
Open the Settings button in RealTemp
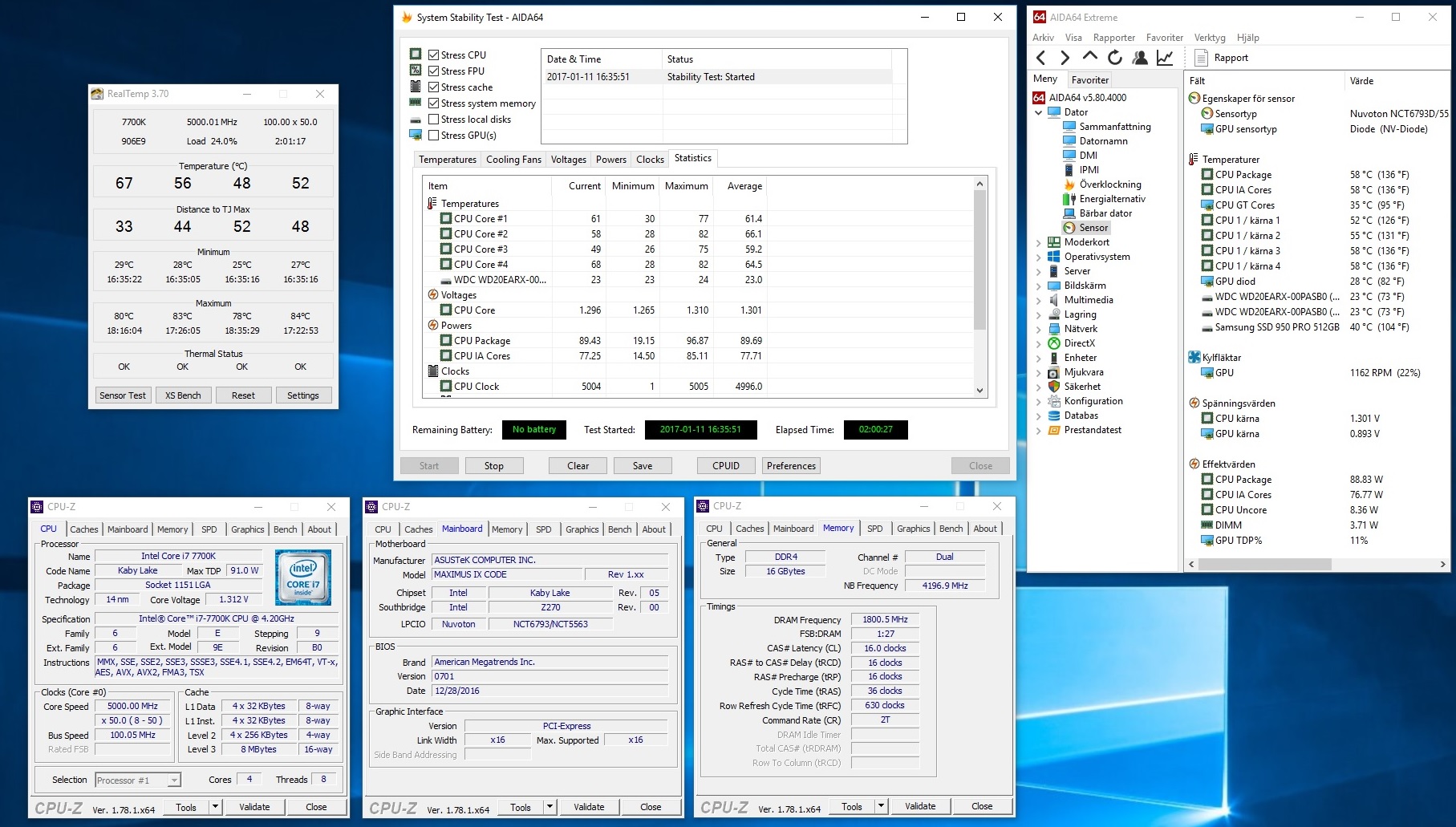coord(303,395)
